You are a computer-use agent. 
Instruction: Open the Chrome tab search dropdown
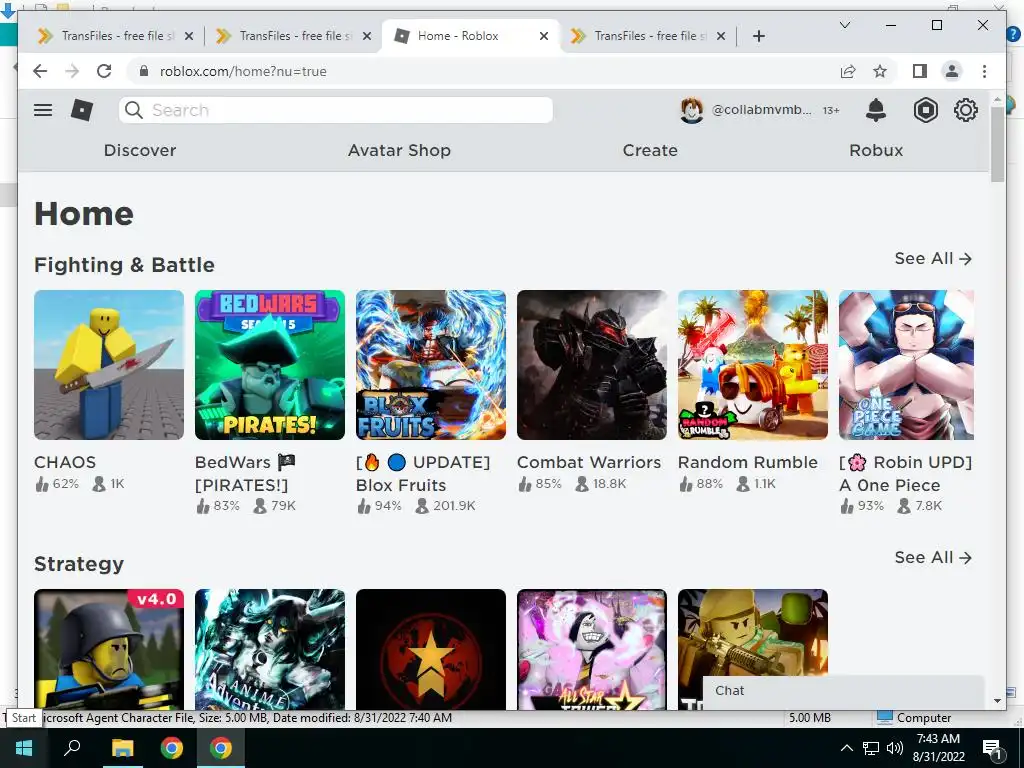coord(844,25)
